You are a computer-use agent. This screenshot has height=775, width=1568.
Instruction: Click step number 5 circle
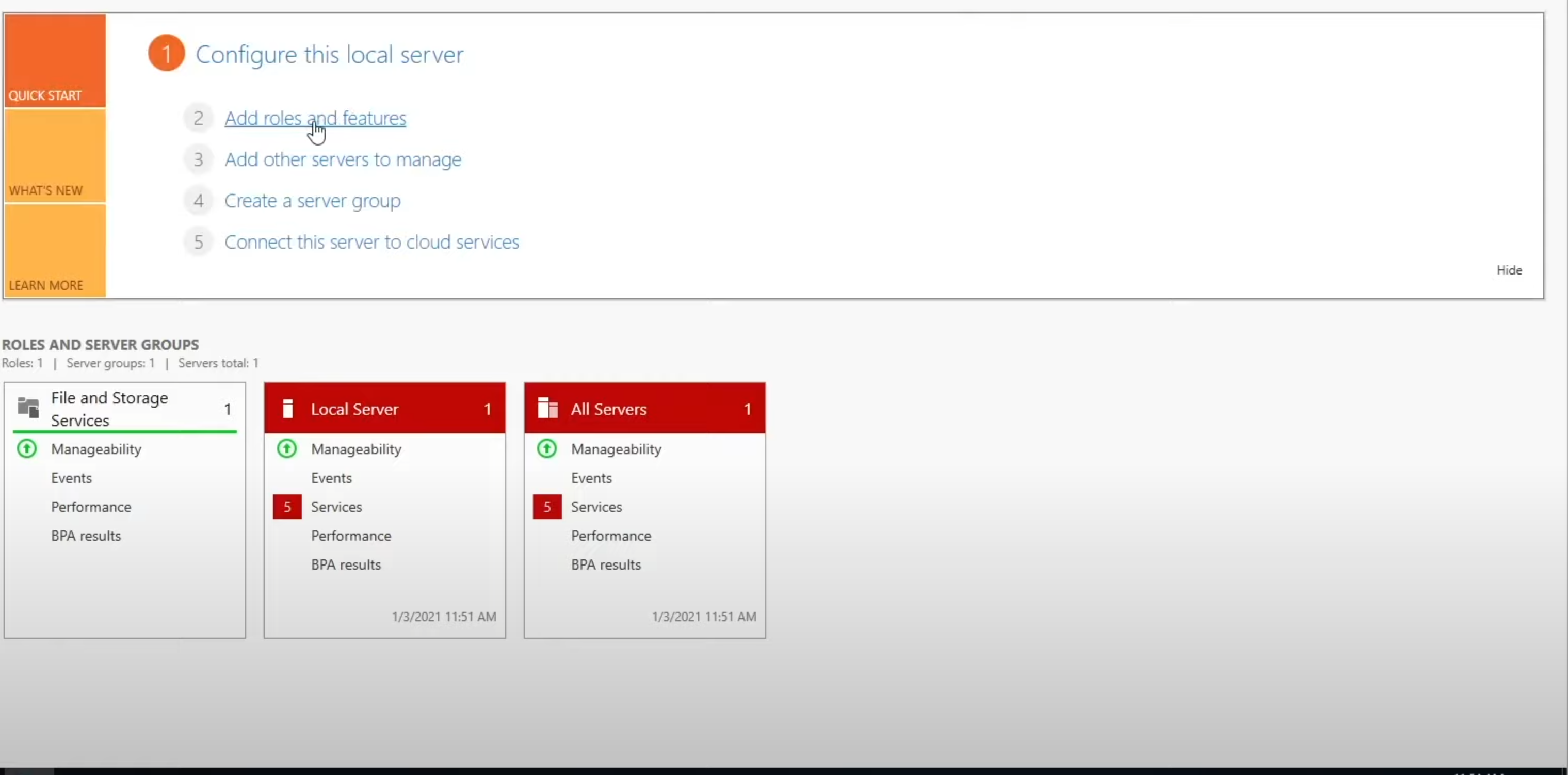(199, 243)
